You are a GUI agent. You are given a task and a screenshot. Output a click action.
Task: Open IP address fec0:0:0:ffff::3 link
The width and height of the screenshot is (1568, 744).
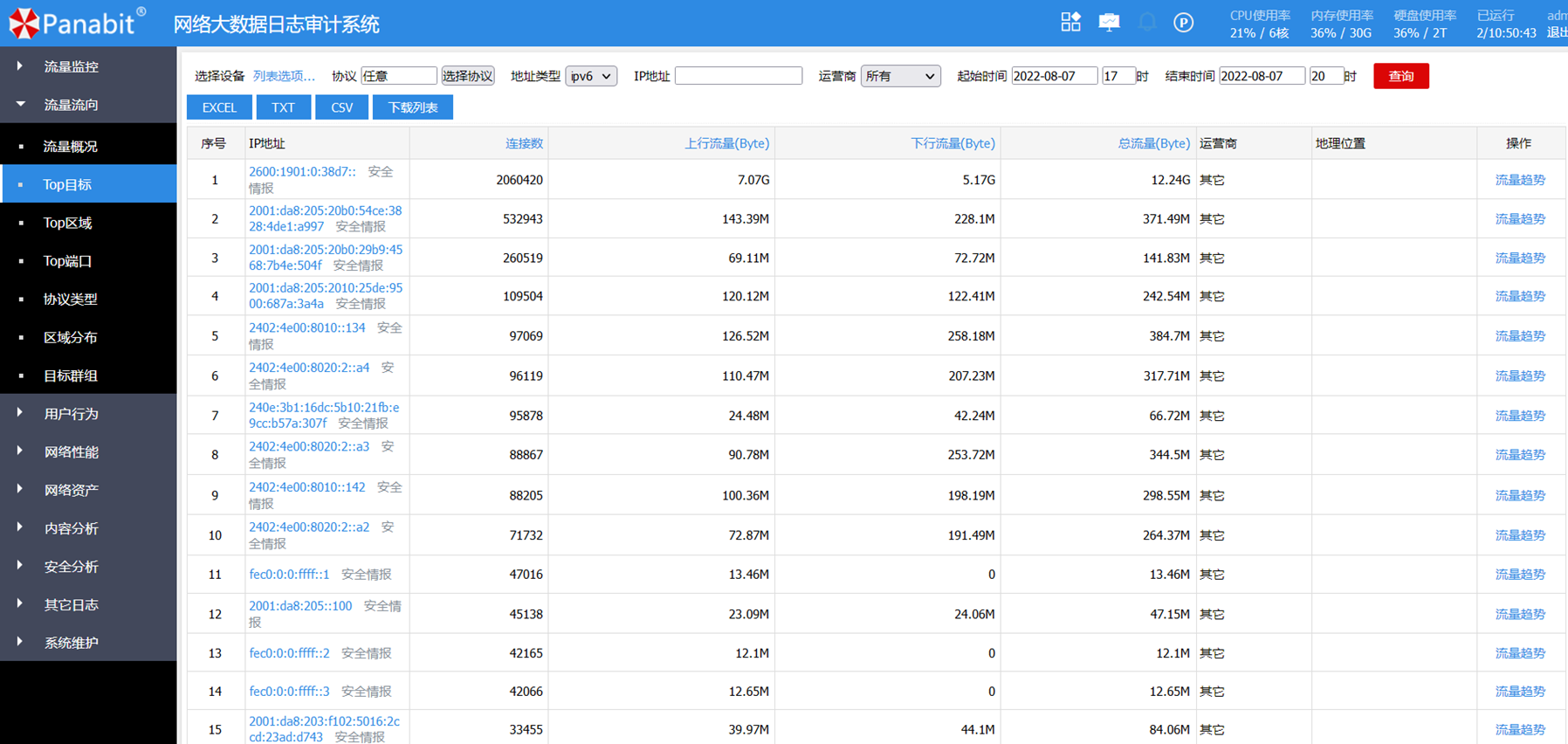[x=289, y=691]
